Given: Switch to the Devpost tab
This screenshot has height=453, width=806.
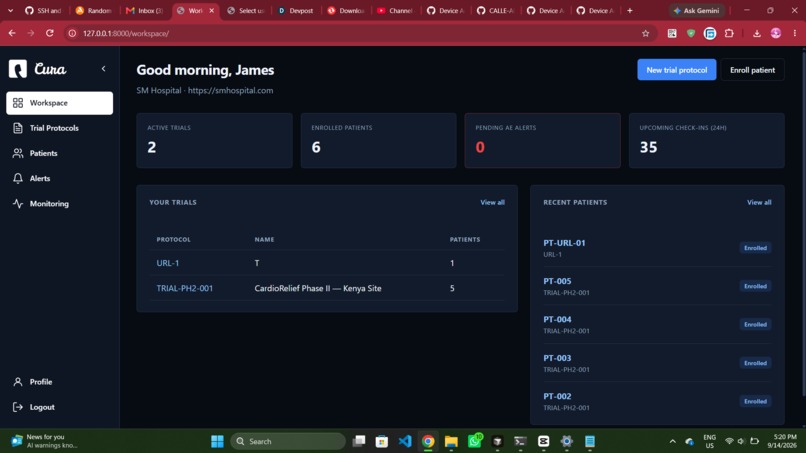Looking at the screenshot, I should (296, 10).
